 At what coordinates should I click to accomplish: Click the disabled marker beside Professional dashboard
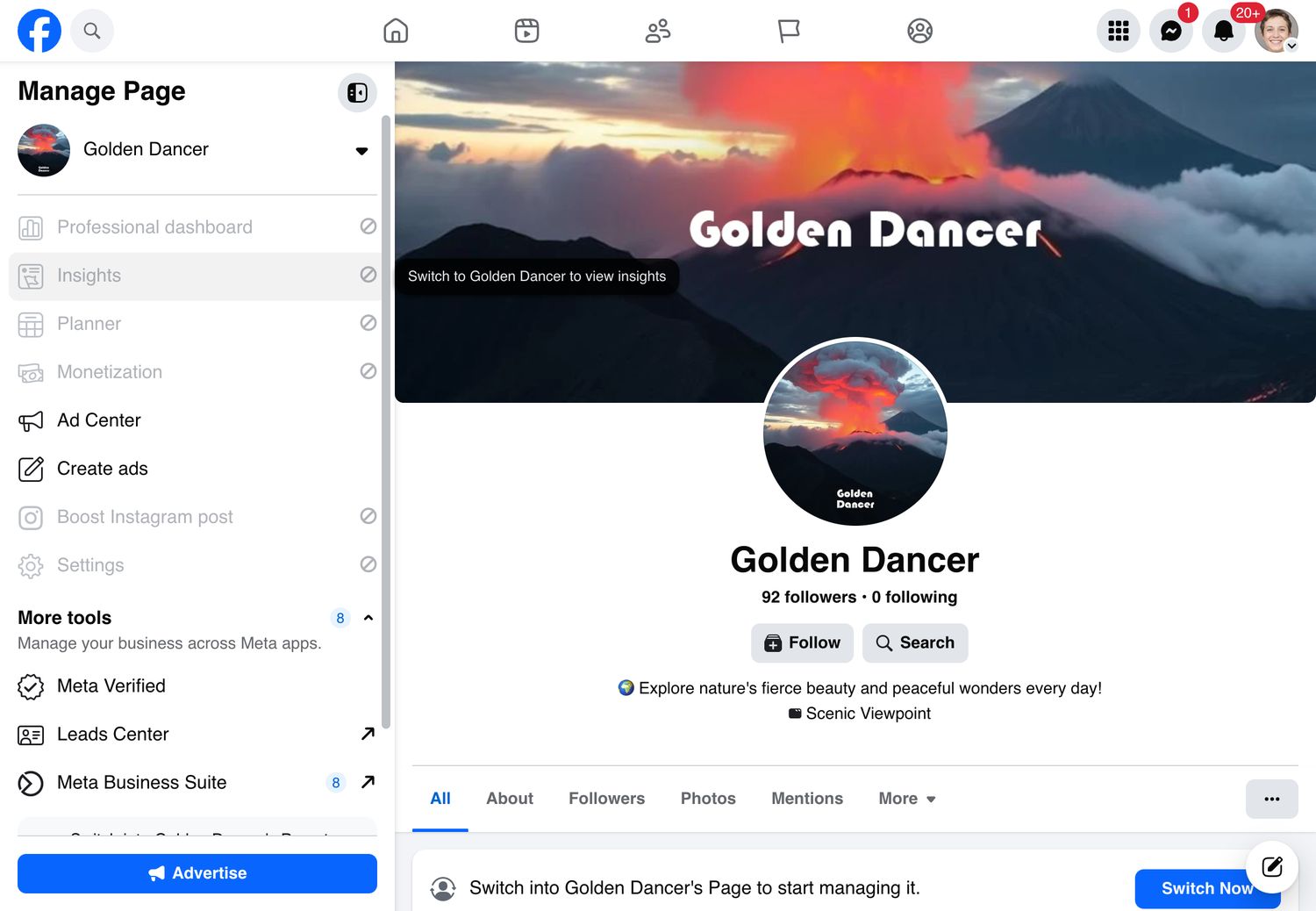(368, 226)
